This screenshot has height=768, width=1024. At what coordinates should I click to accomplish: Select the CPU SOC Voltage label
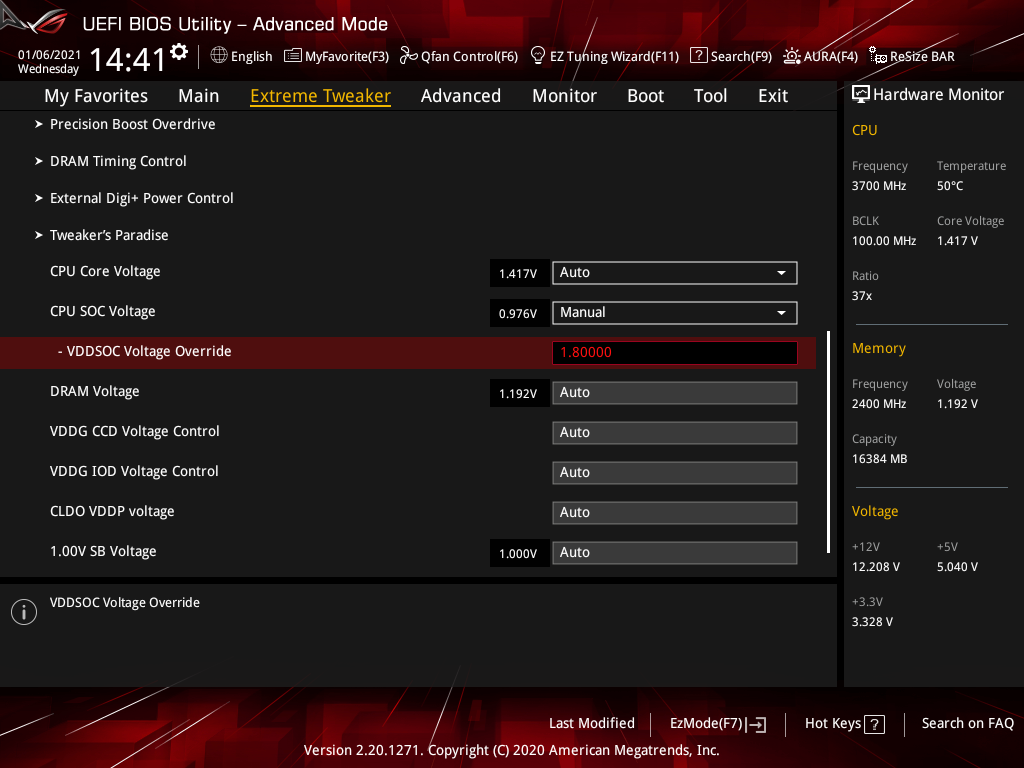click(x=103, y=312)
